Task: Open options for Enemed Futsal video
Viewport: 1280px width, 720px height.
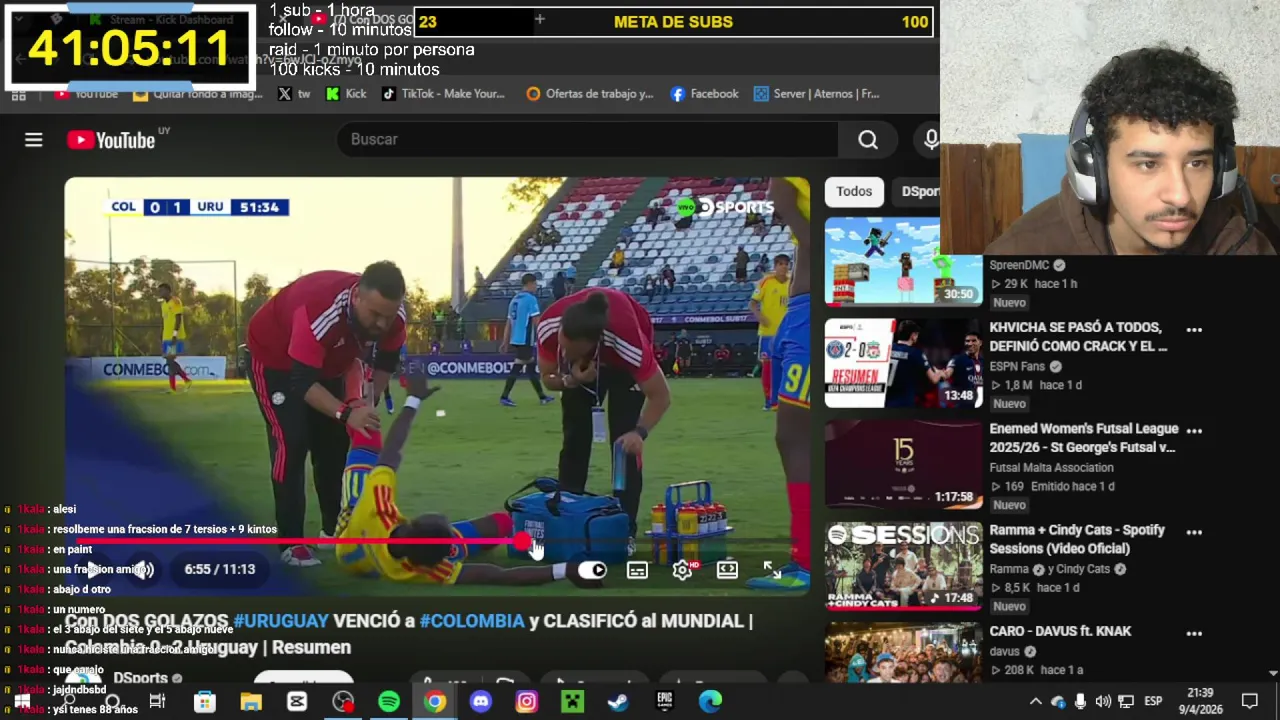Action: click(1194, 430)
